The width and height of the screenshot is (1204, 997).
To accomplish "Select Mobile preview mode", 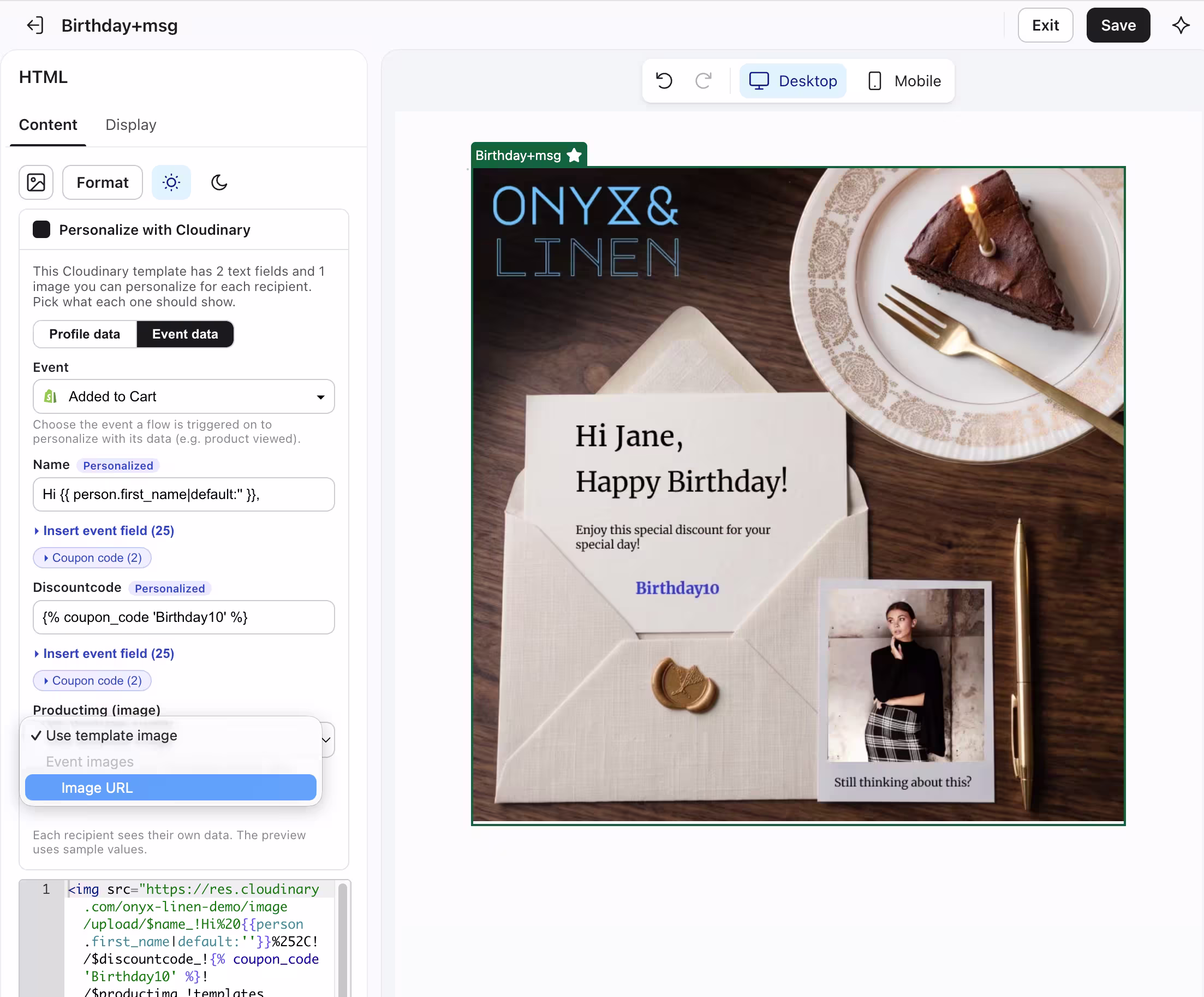I will tap(905, 81).
